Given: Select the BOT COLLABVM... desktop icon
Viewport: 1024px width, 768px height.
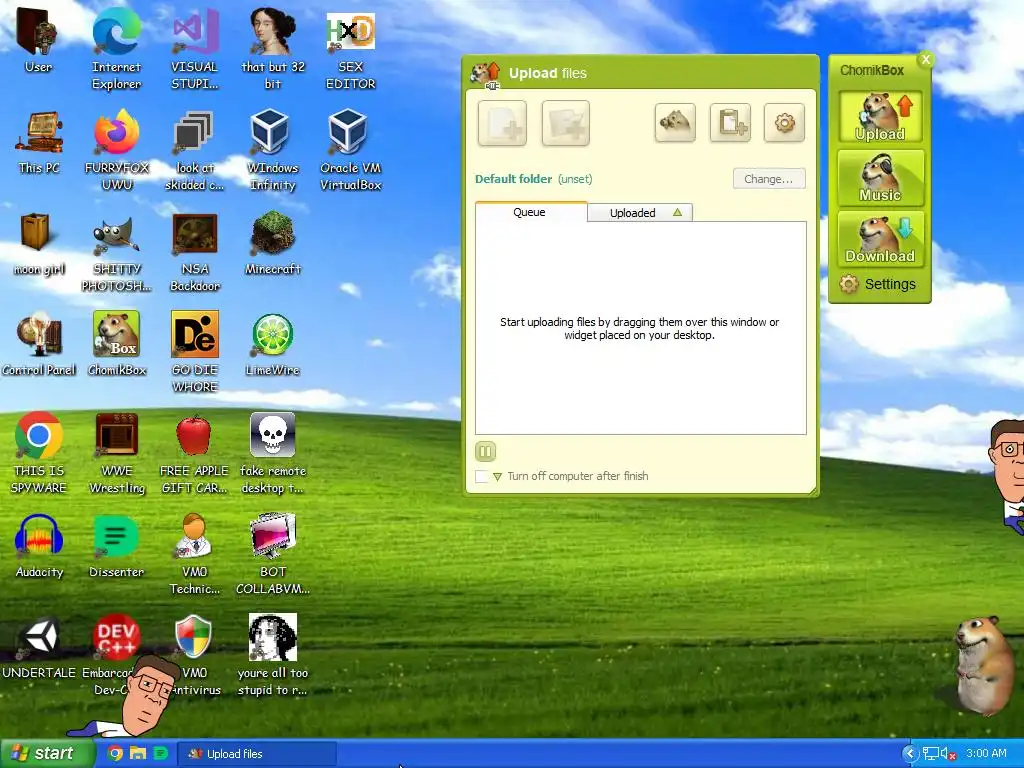Looking at the screenshot, I should point(273,554).
